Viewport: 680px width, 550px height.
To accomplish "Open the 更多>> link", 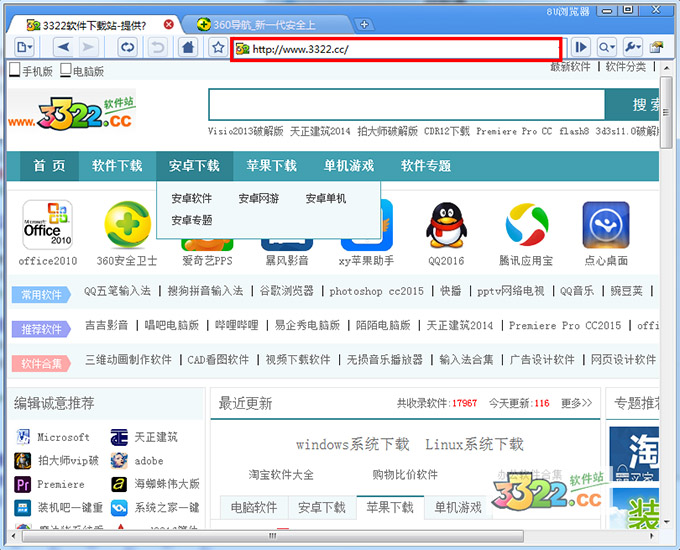I will tap(576, 403).
